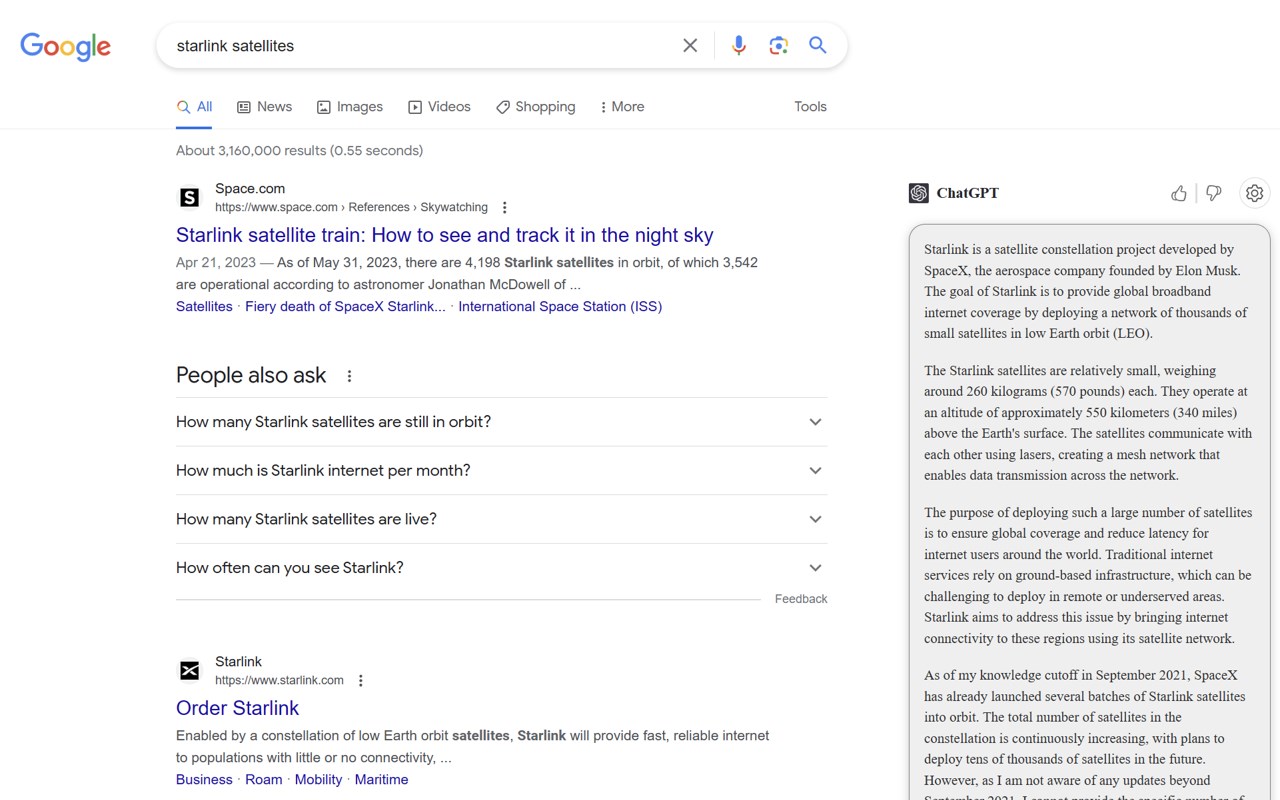Click the magnifier search button
The image size is (1280, 800).
[818, 46]
